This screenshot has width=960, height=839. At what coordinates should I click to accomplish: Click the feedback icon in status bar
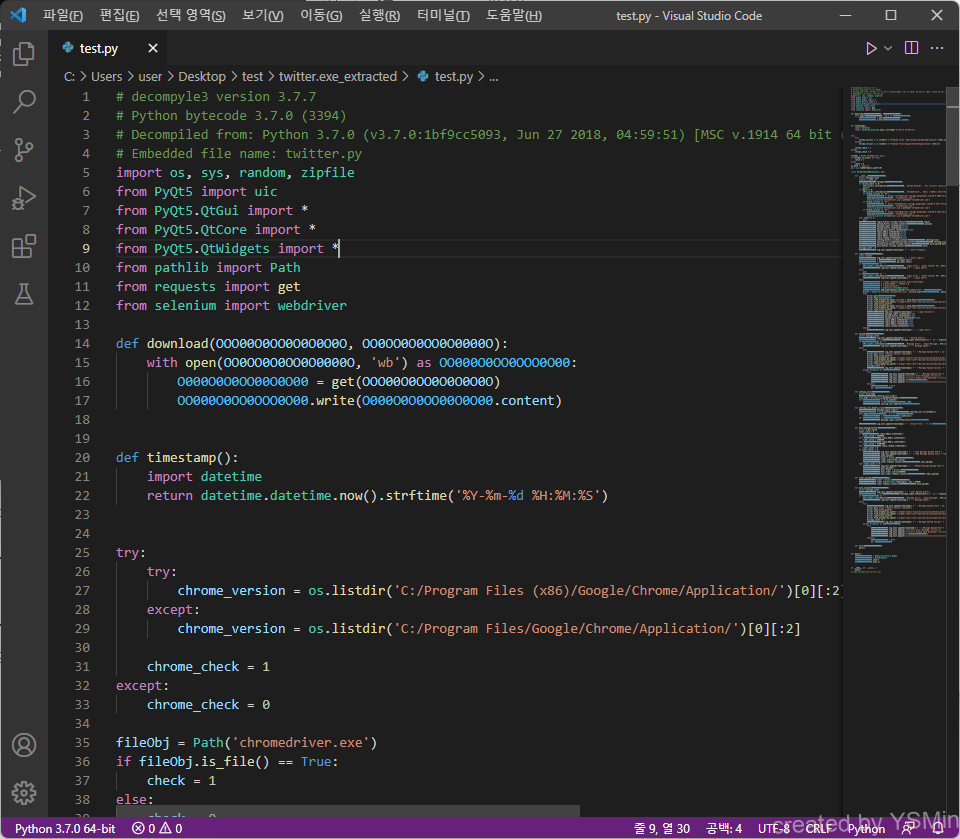[909, 829]
